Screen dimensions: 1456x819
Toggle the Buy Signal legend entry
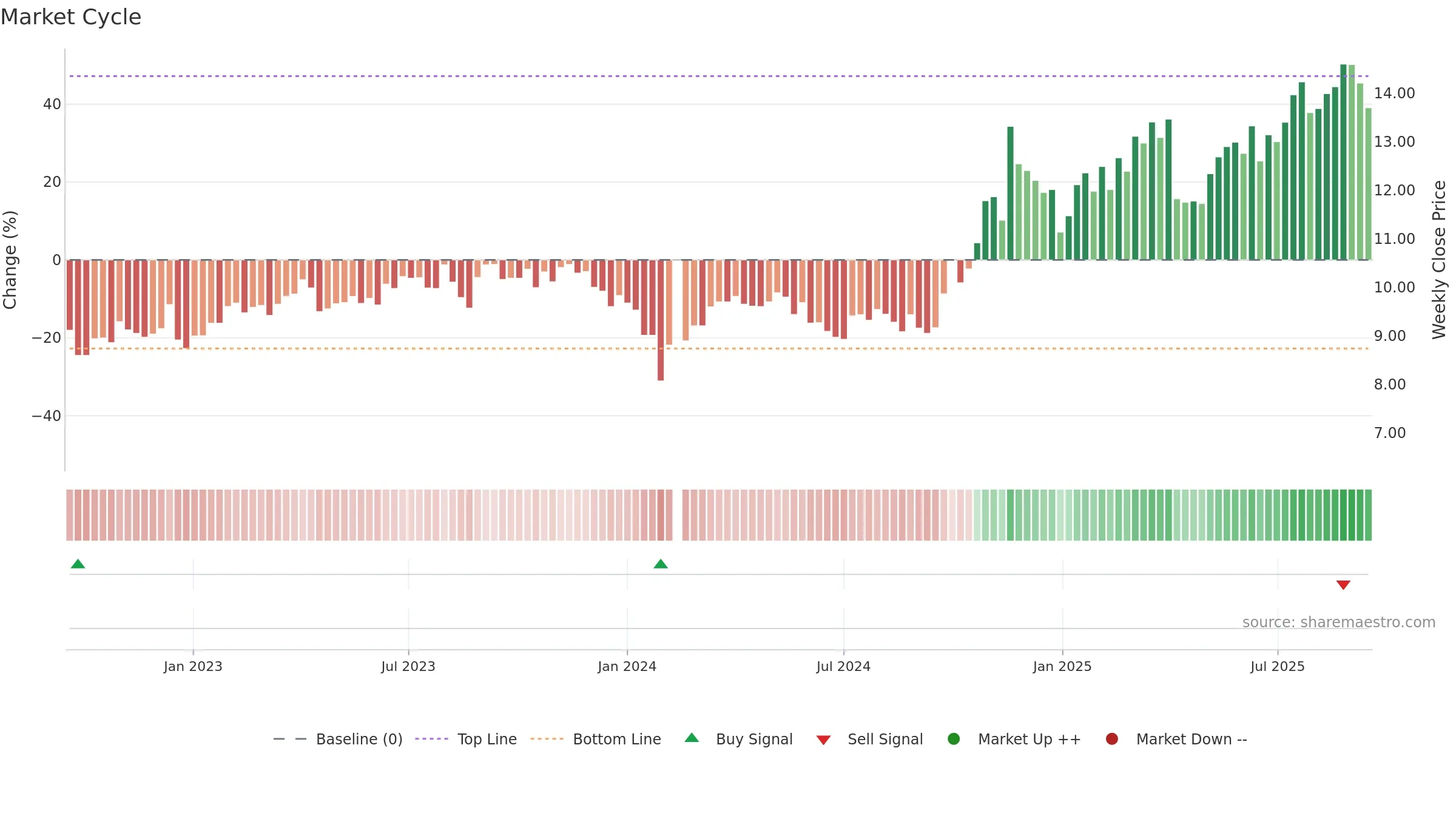(738, 739)
